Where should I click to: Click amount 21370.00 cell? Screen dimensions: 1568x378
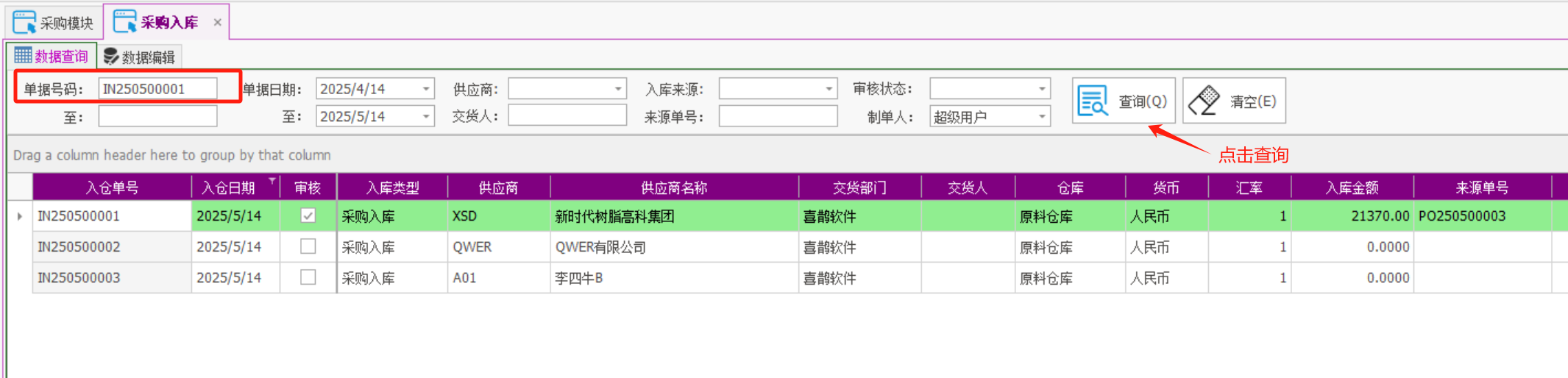click(1352, 216)
